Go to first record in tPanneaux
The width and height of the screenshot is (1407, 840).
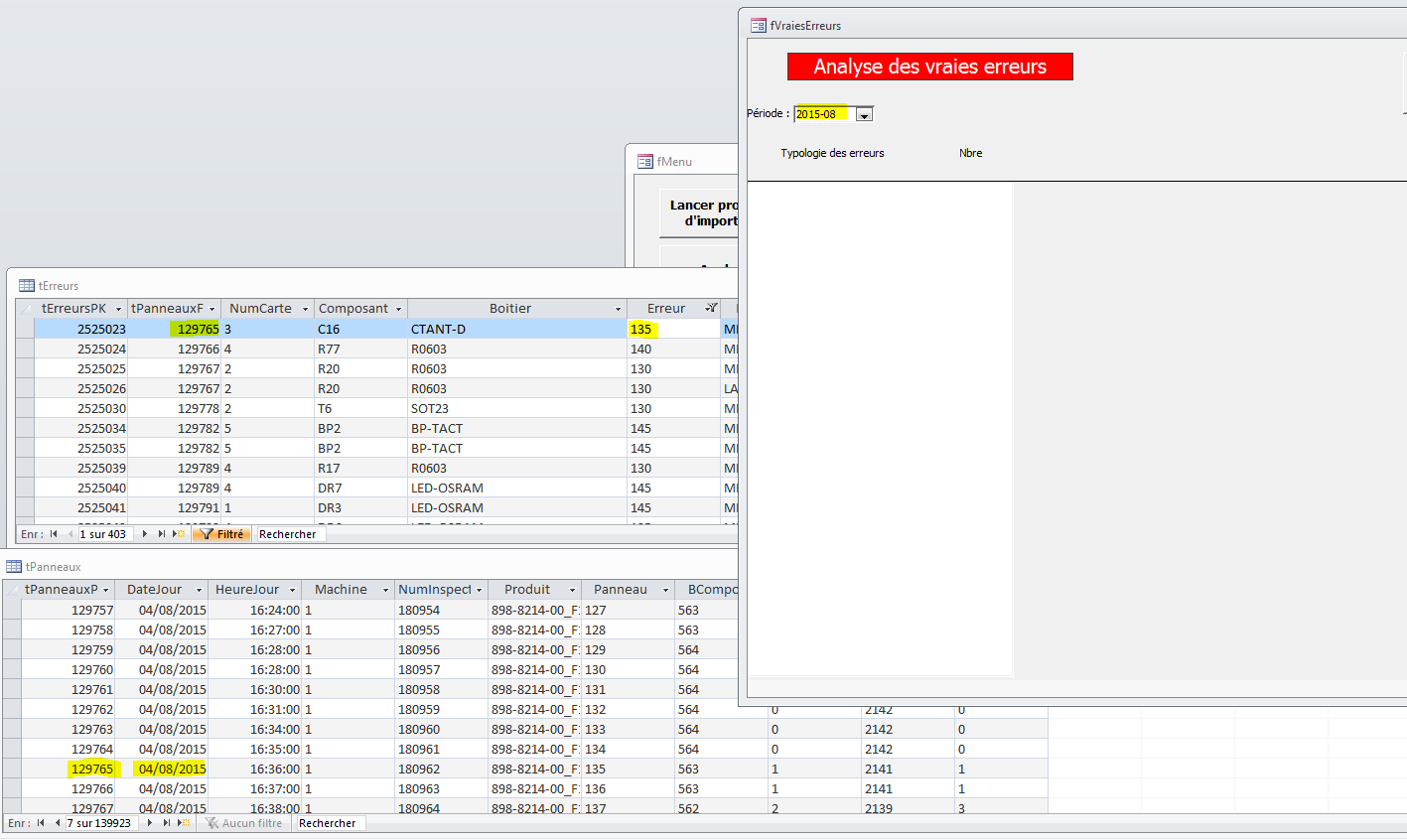pyautogui.click(x=41, y=823)
